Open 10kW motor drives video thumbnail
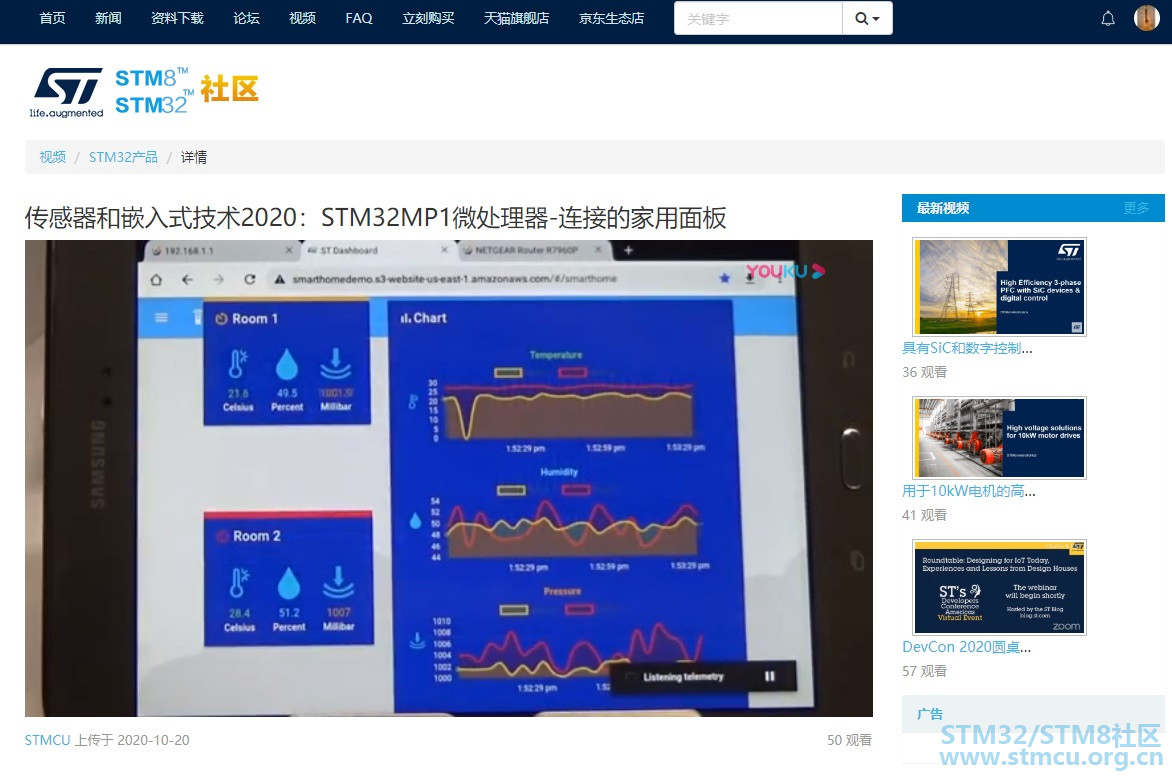The width and height of the screenshot is (1172, 780). [999, 438]
